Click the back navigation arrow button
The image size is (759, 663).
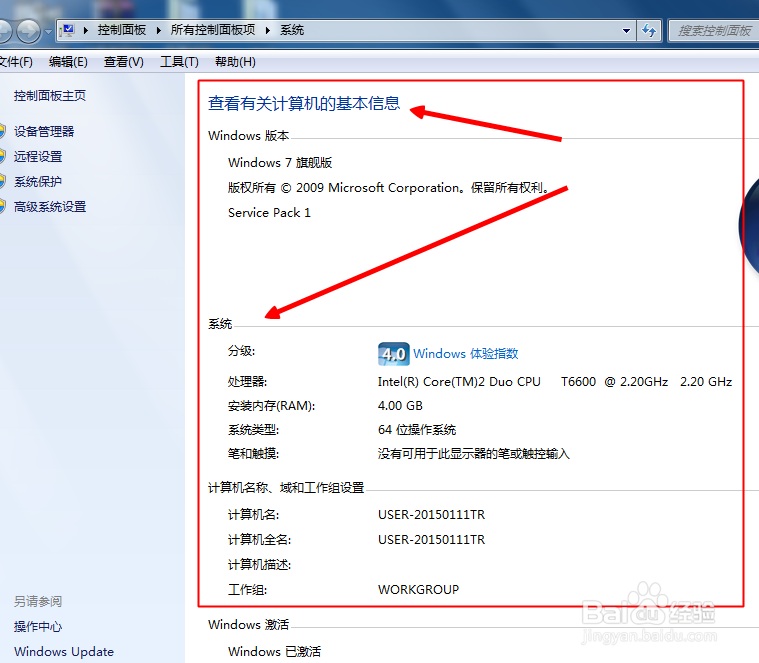pos(4,31)
